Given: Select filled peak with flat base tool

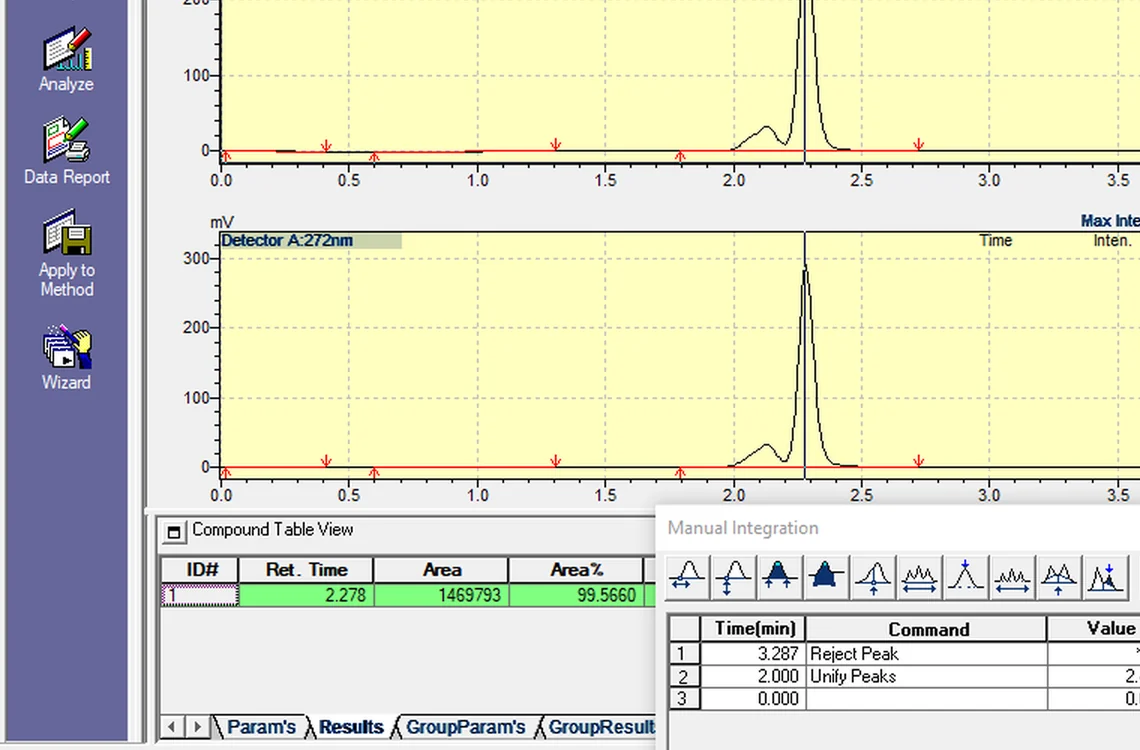Looking at the screenshot, I should click(825, 578).
